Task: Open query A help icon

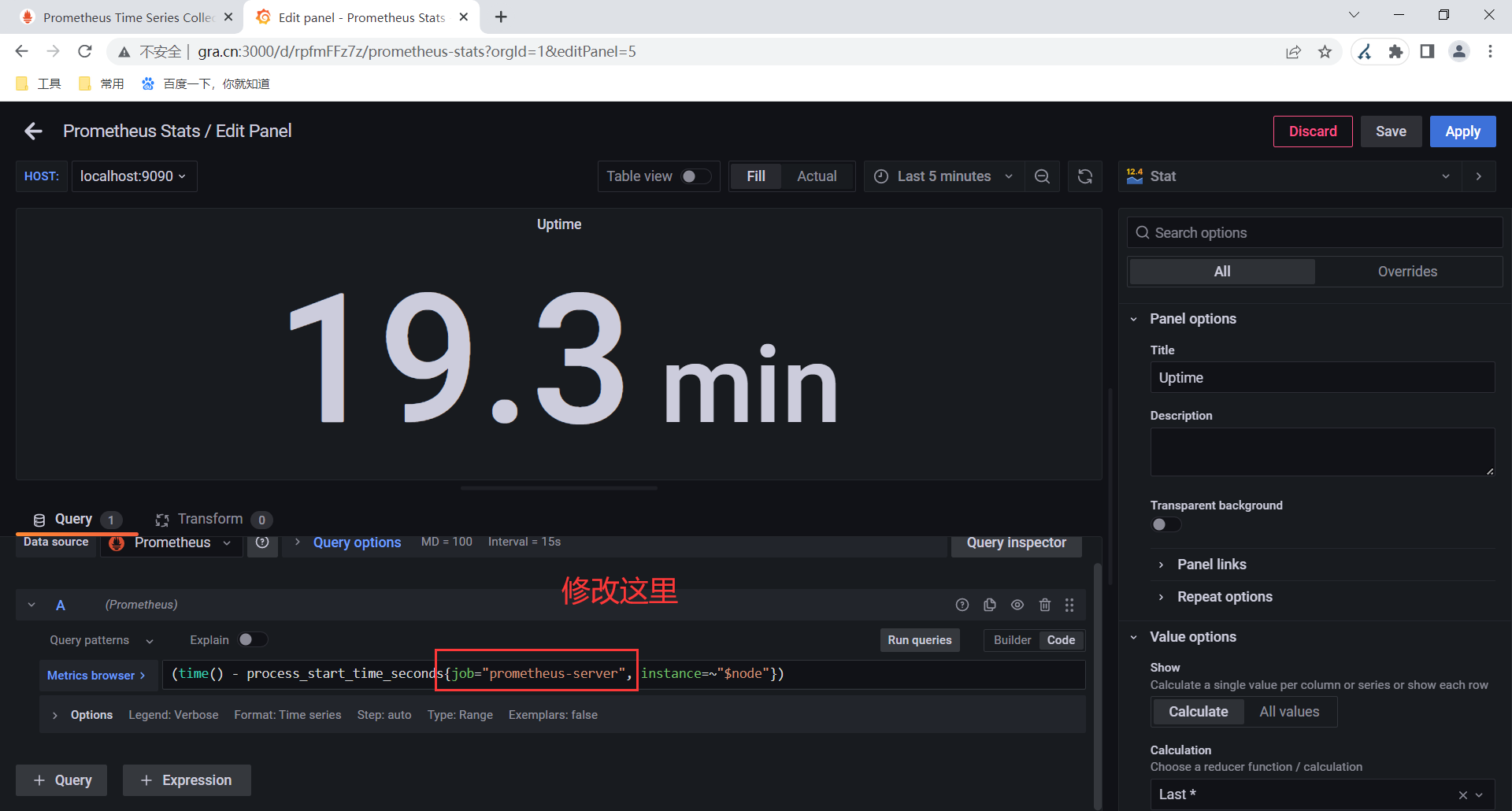Action: [x=962, y=605]
